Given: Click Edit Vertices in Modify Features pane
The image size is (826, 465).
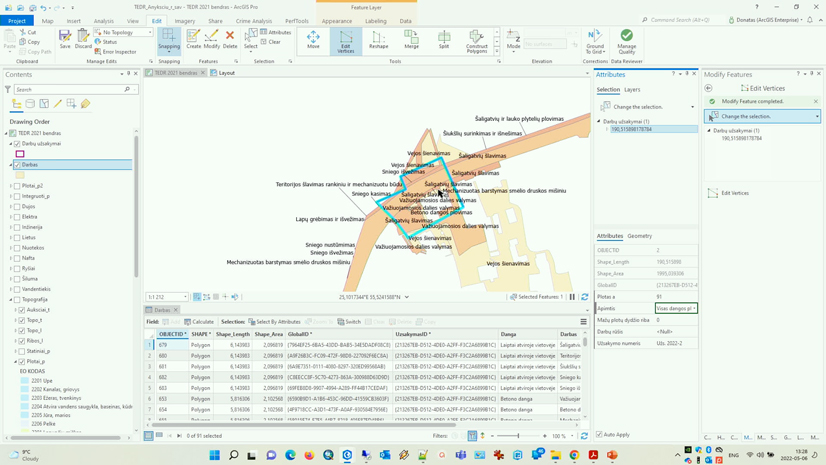Looking at the screenshot, I should [729, 193].
